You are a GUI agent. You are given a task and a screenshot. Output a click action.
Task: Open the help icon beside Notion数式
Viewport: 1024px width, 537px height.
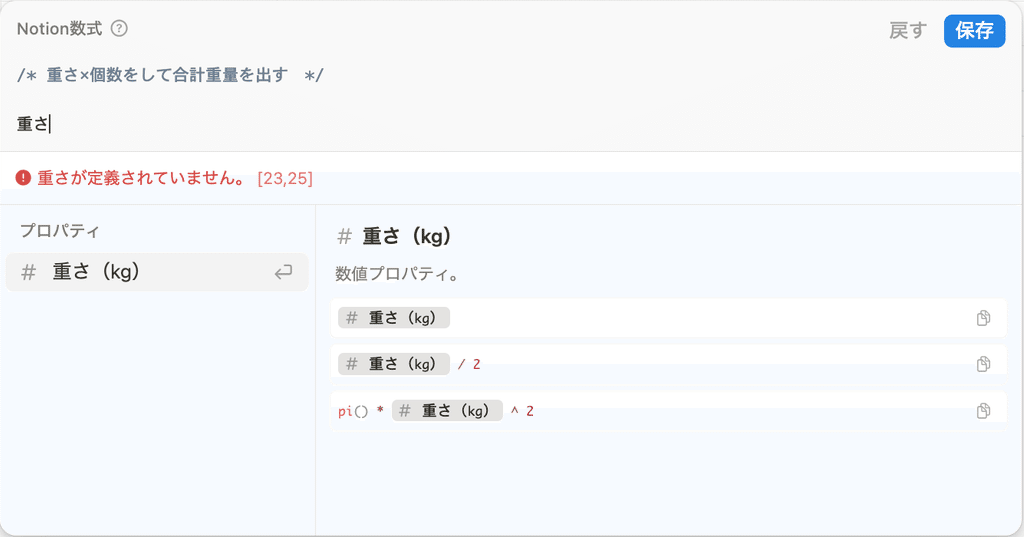click(x=119, y=29)
